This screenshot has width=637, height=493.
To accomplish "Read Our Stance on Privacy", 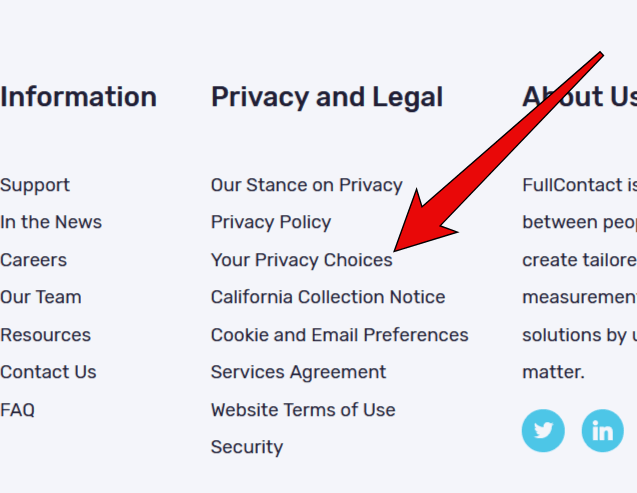I will (x=307, y=185).
